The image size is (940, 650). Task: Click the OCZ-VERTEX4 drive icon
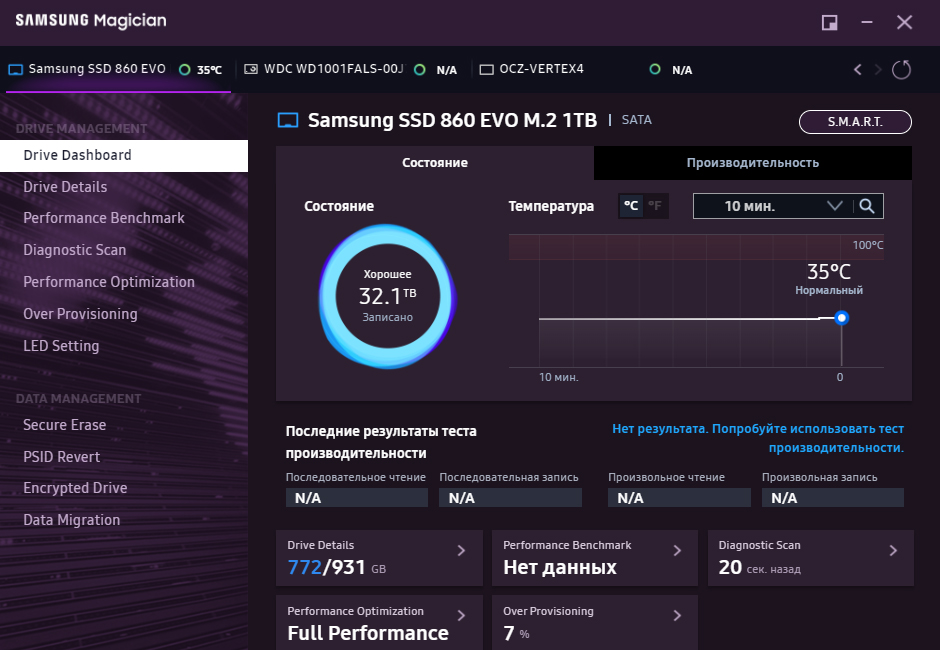(x=486, y=70)
